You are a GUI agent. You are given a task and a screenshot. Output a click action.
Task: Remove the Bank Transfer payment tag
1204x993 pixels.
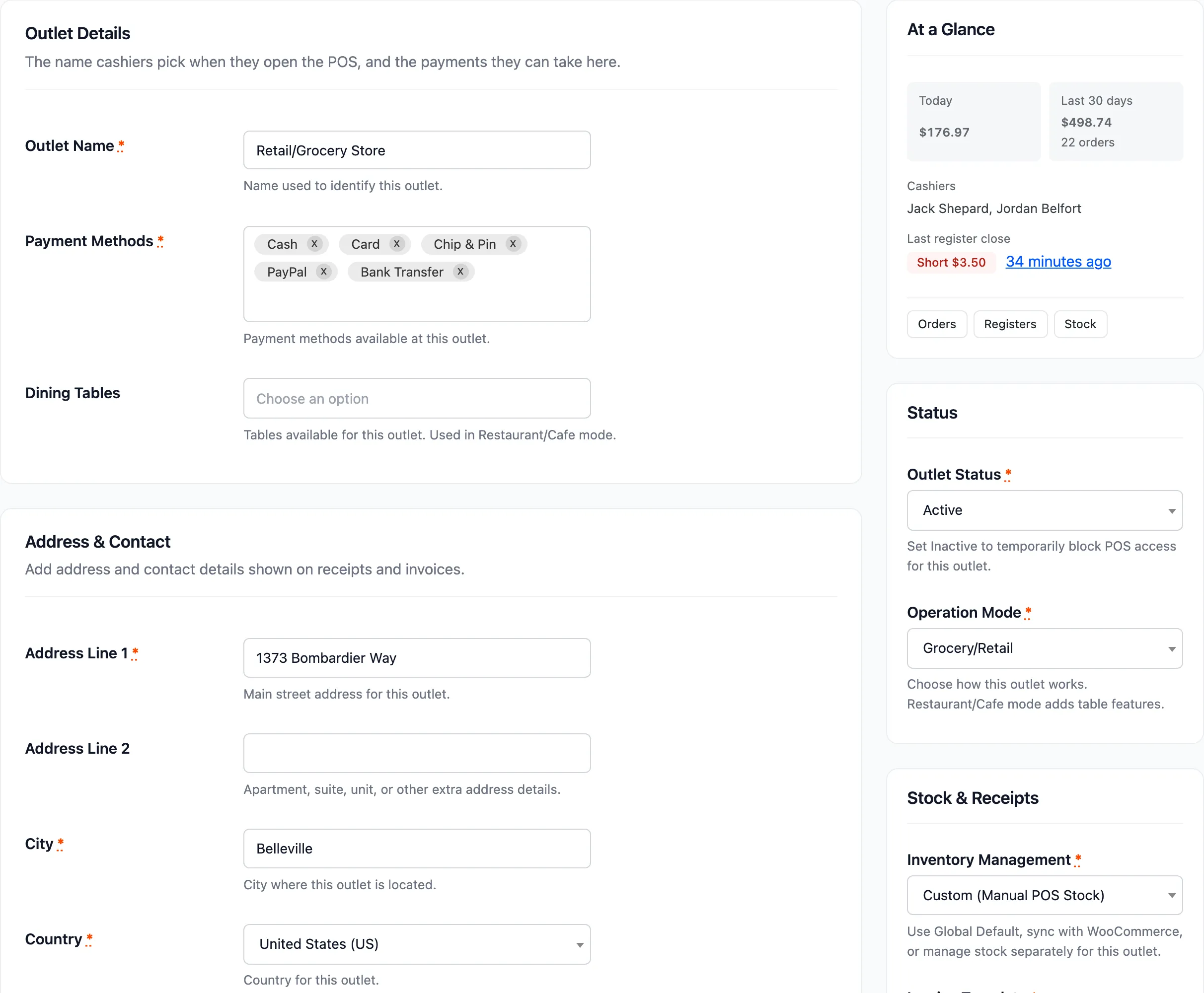(460, 272)
